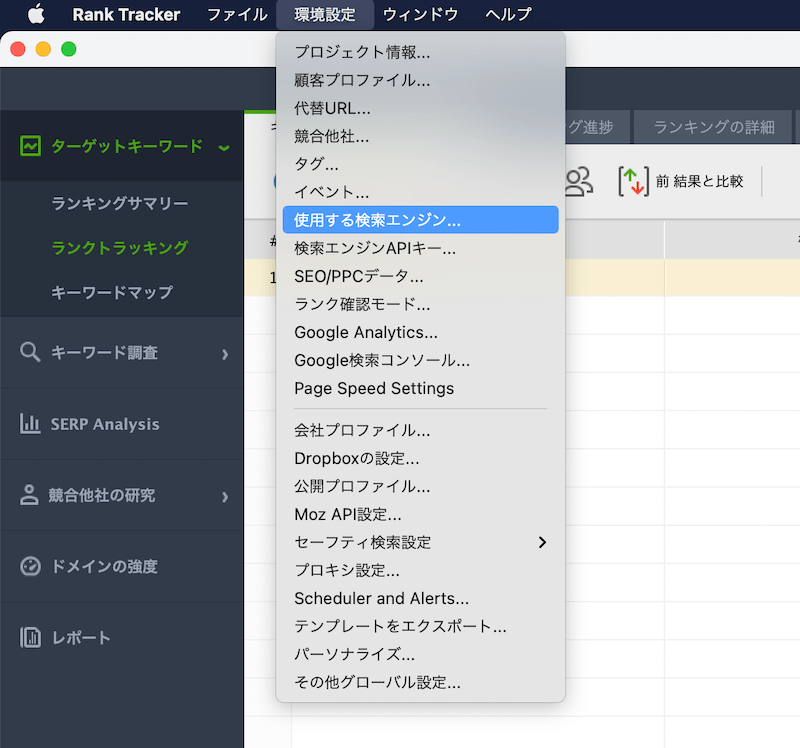
Task: Open the Rank Tracker app menu
Action: click(x=126, y=14)
